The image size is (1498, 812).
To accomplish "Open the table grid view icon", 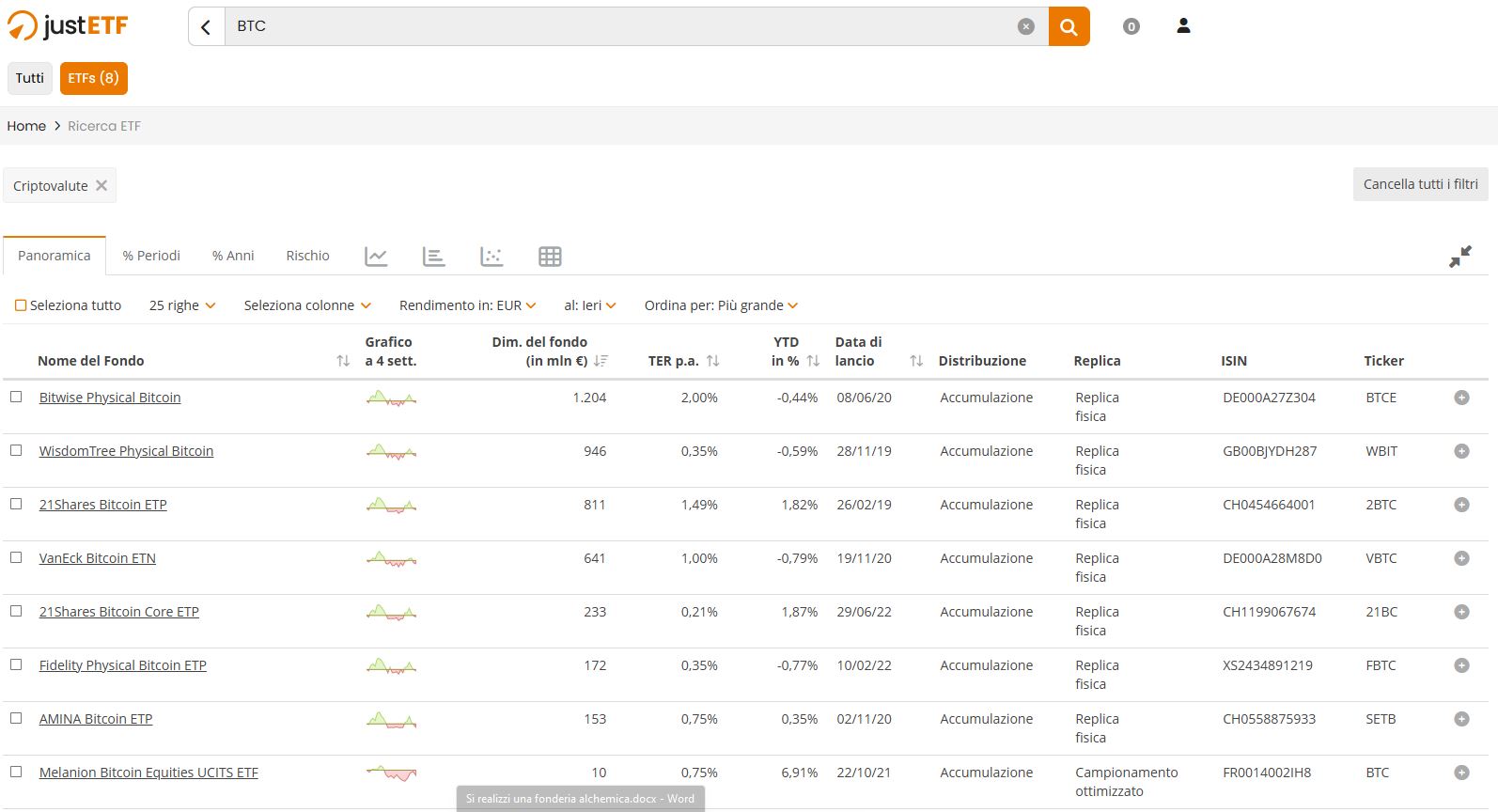I will click(550, 256).
